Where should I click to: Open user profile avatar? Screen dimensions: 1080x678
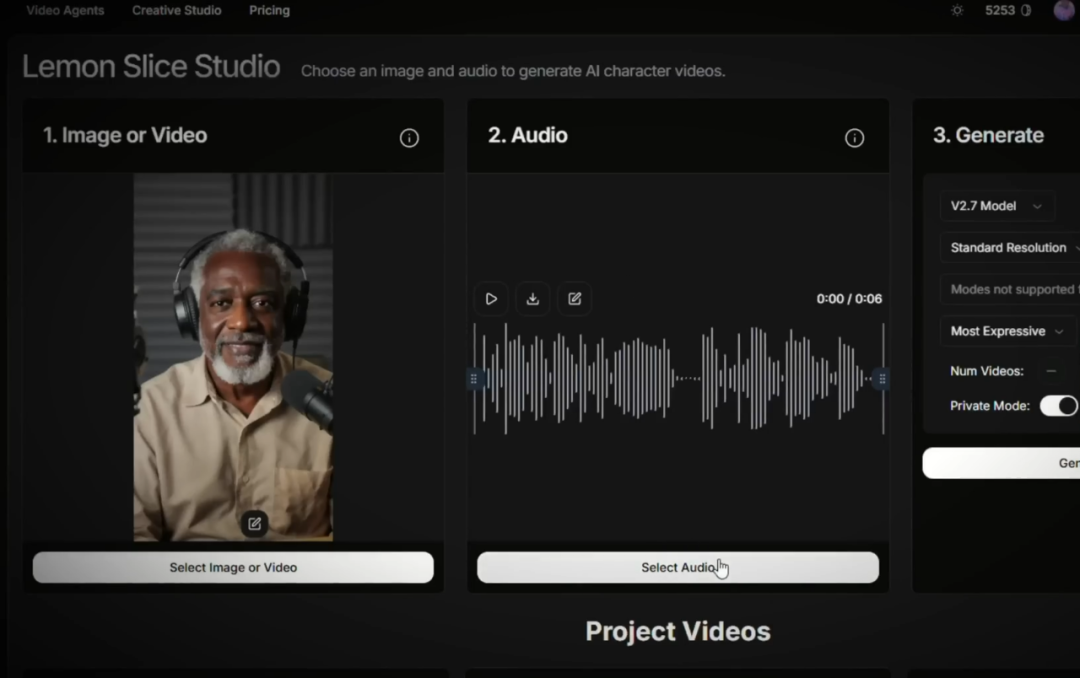tap(1064, 10)
